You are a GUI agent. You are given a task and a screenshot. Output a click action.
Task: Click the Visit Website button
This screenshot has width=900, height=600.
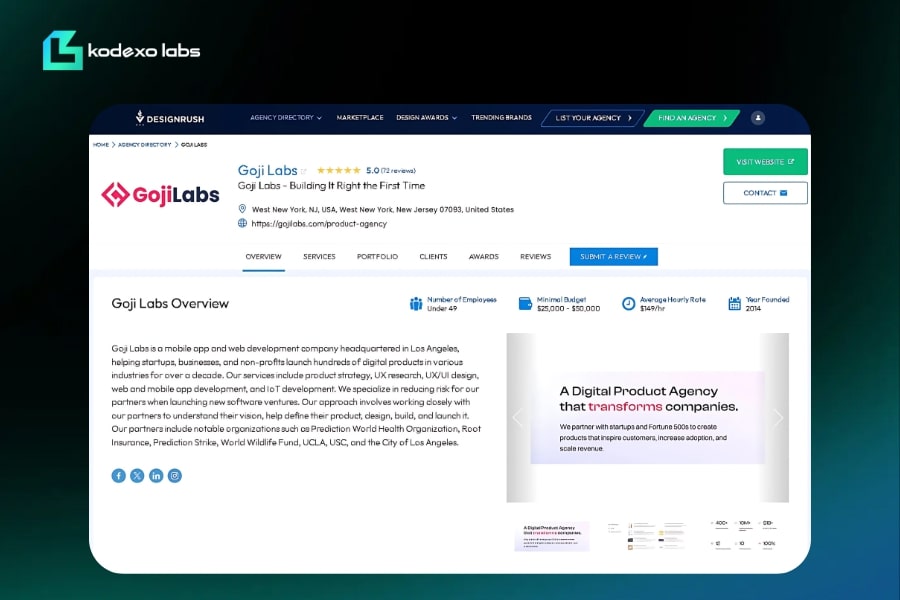click(x=765, y=162)
